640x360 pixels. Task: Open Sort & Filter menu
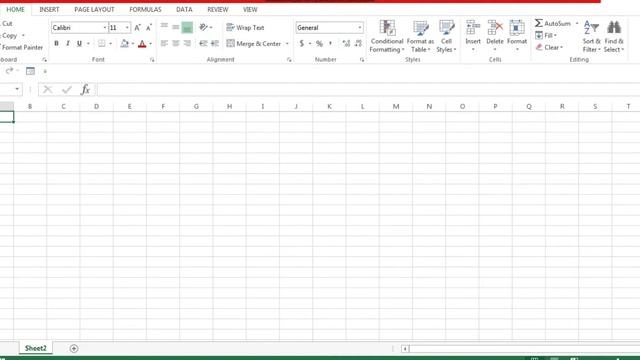591,36
